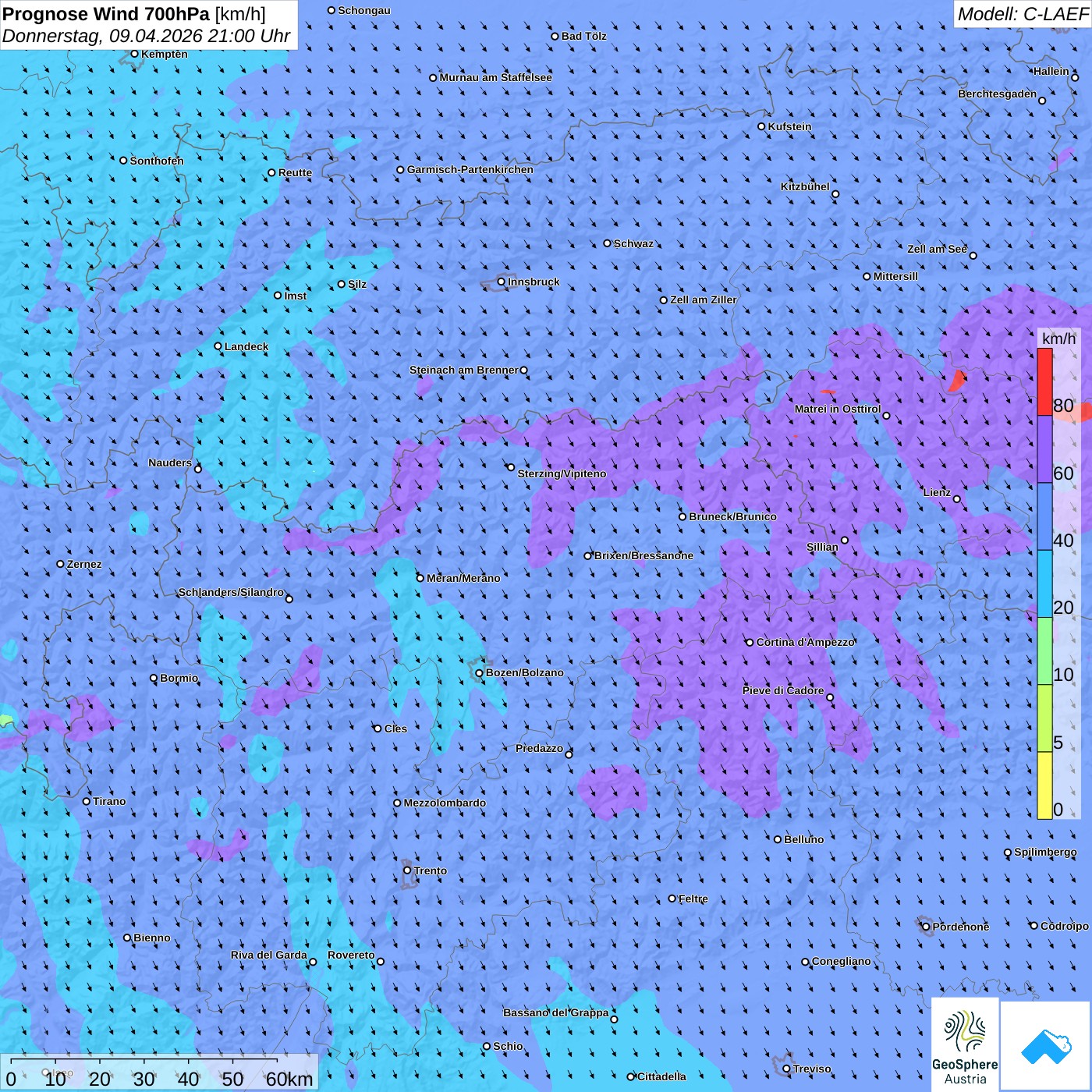Image resolution: width=1092 pixels, height=1092 pixels.
Task: Click the 'Bruneck/Brunico' label
Action: 732,516
